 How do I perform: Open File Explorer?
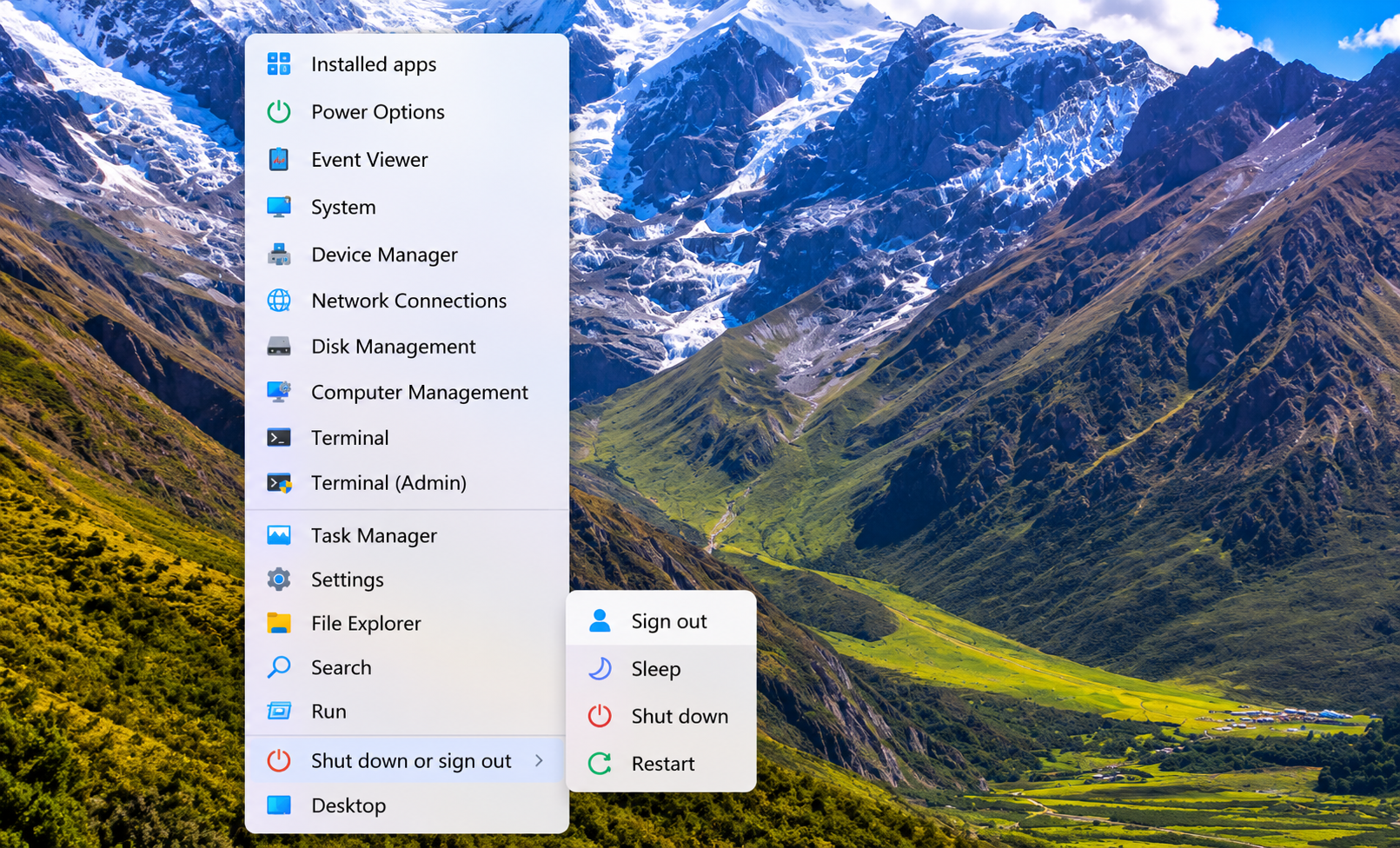point(407,623)
